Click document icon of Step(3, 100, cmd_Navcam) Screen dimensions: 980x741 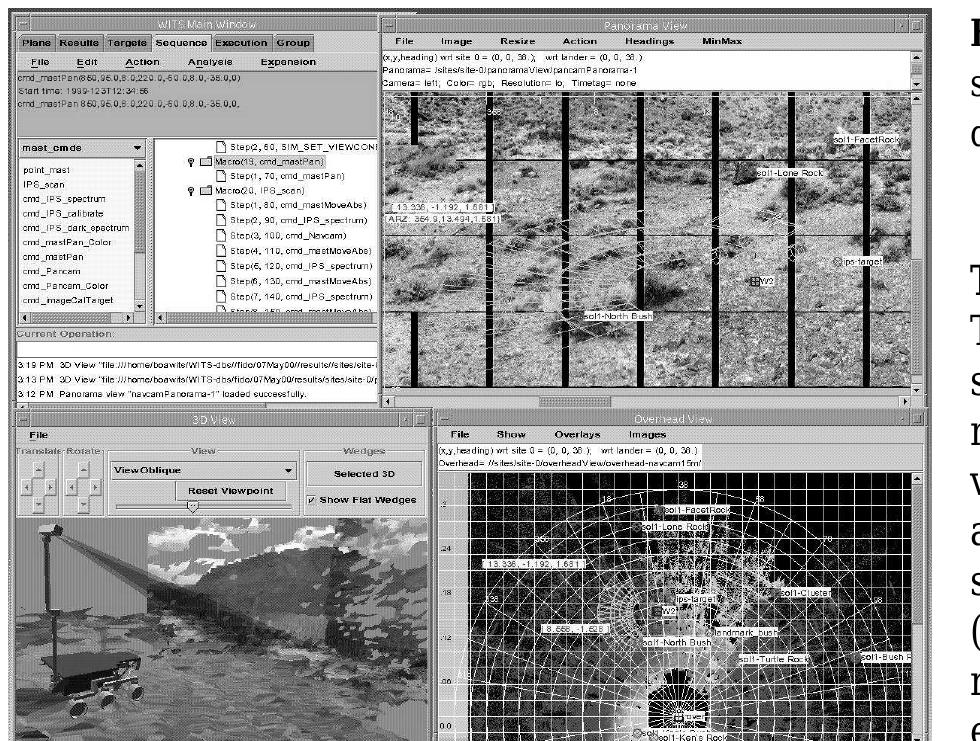tap(221, 236)
